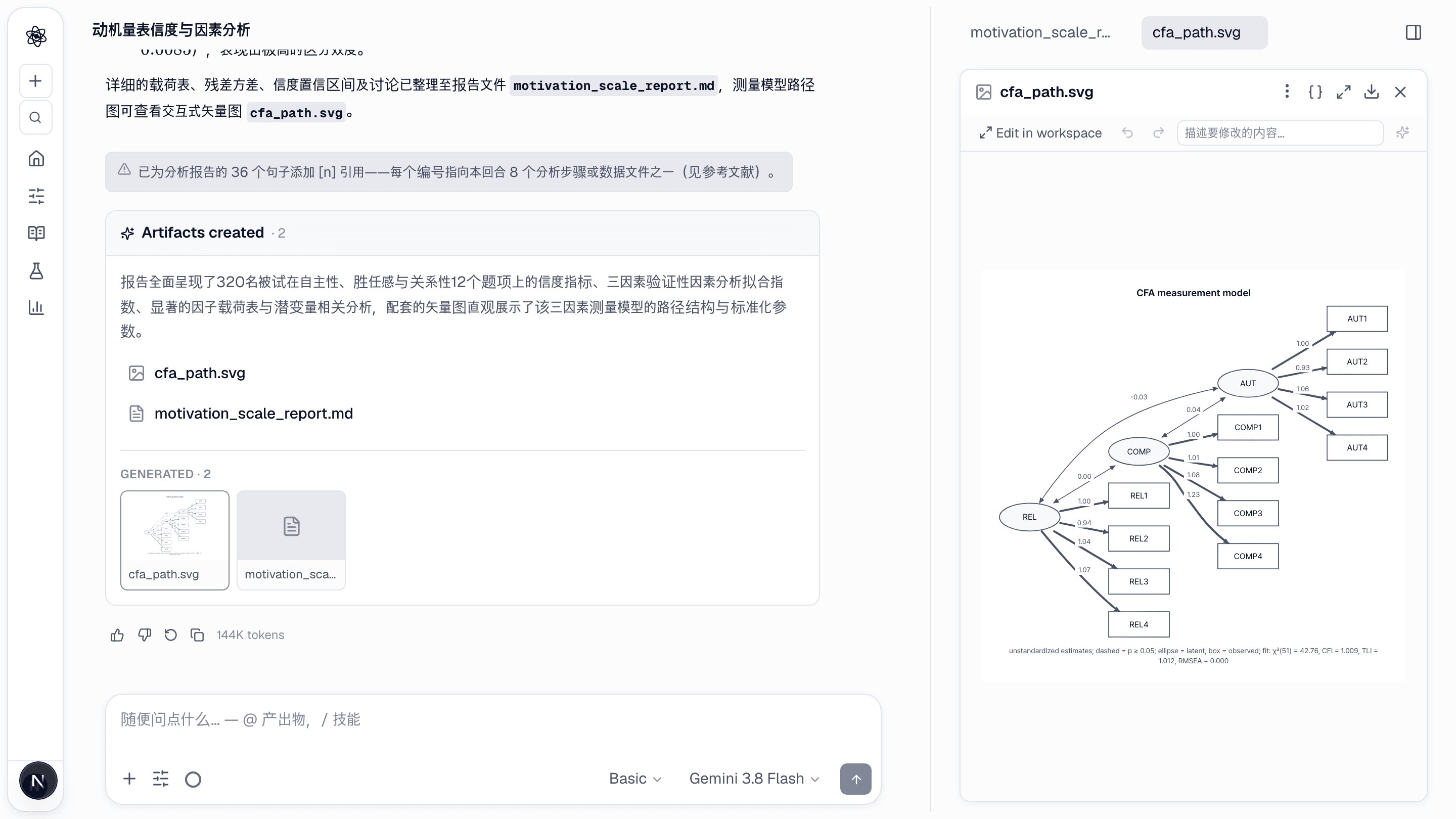The image size is (1456, 819).
Task: Open the three-dot more options menu
Action: point(1287,92)
